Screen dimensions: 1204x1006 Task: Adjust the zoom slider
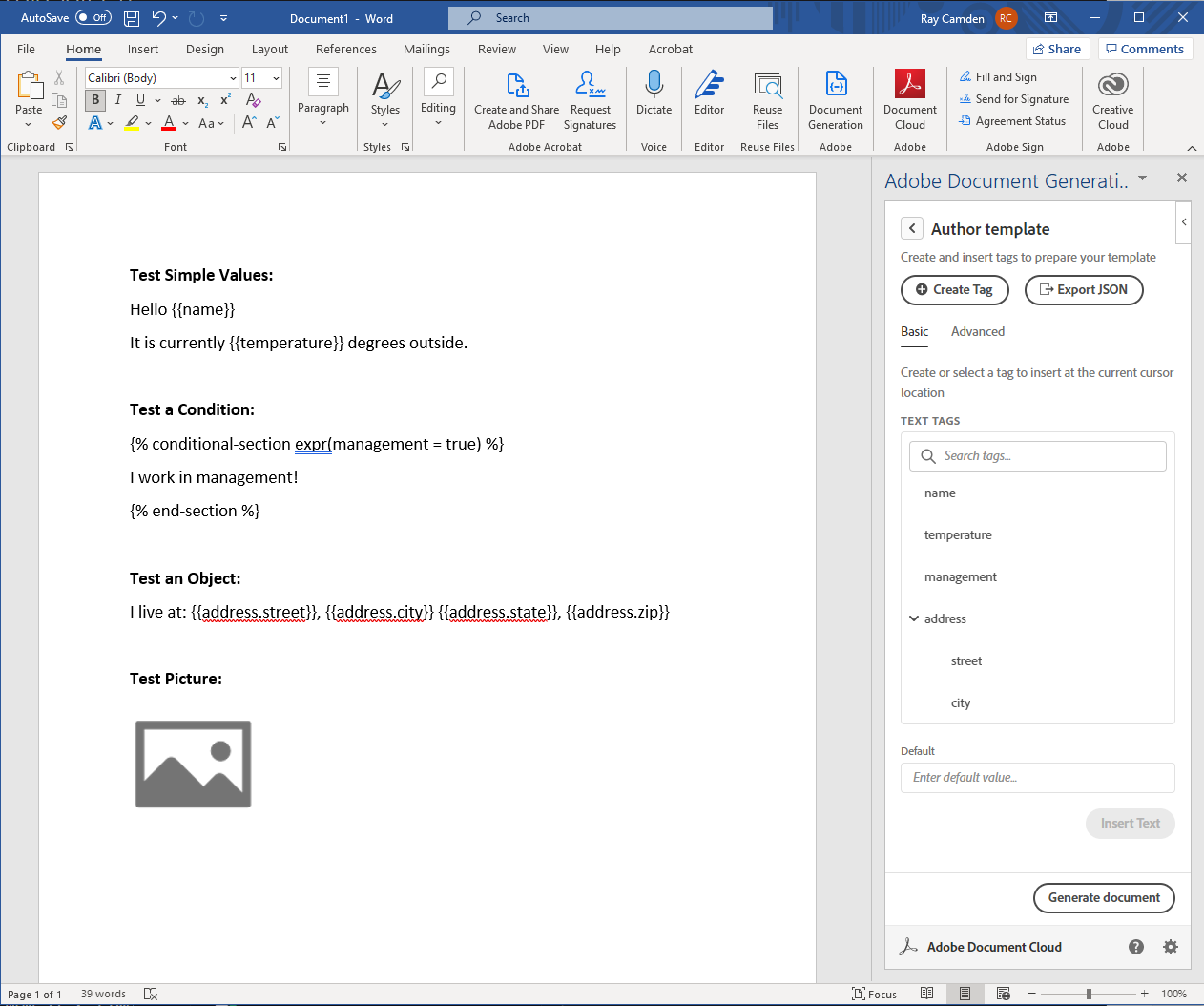tap(1088, 994)
